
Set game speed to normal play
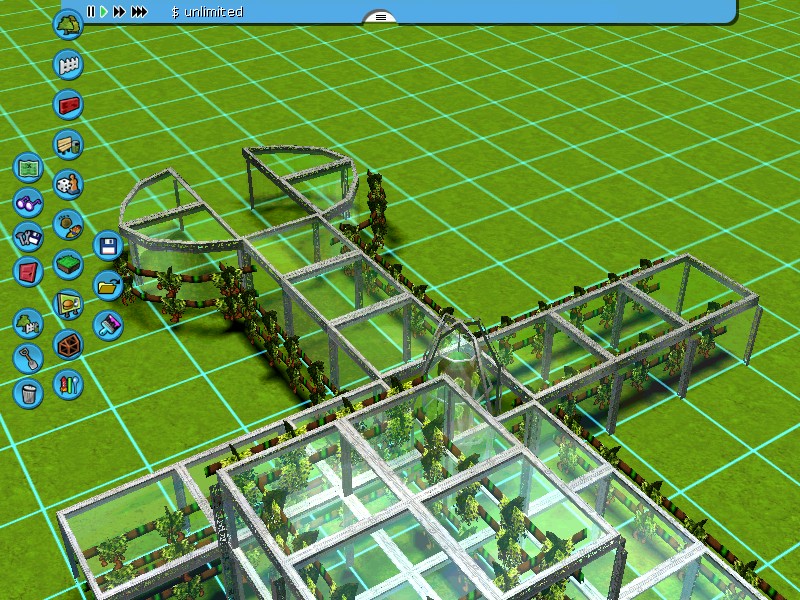pos(103,12)
